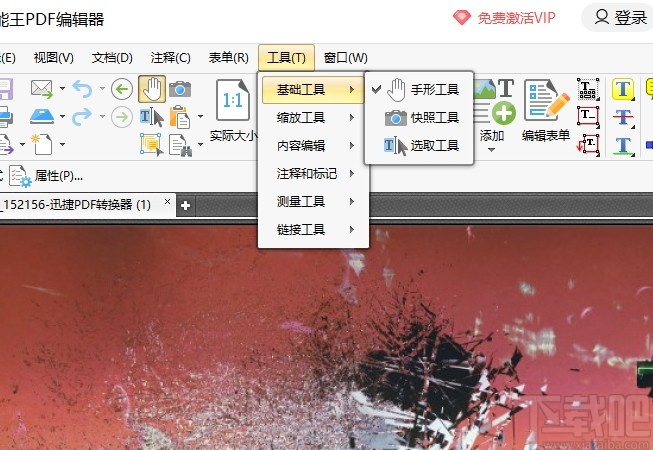Screen dimensions: 653x450
Task: Select the typewriter text tool icon
Action: 588,89
